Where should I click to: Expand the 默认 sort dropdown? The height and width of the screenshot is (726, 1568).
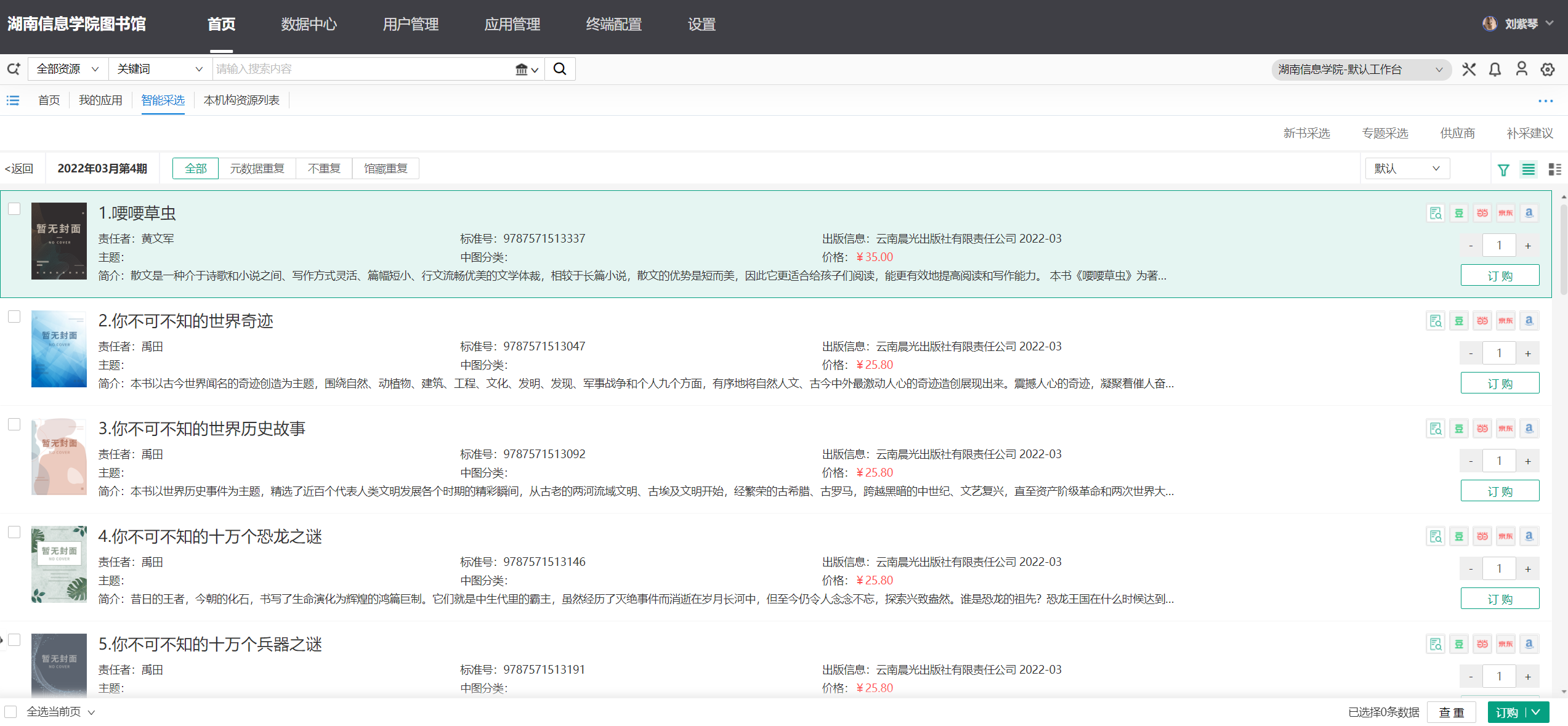tap(1407, 169)
